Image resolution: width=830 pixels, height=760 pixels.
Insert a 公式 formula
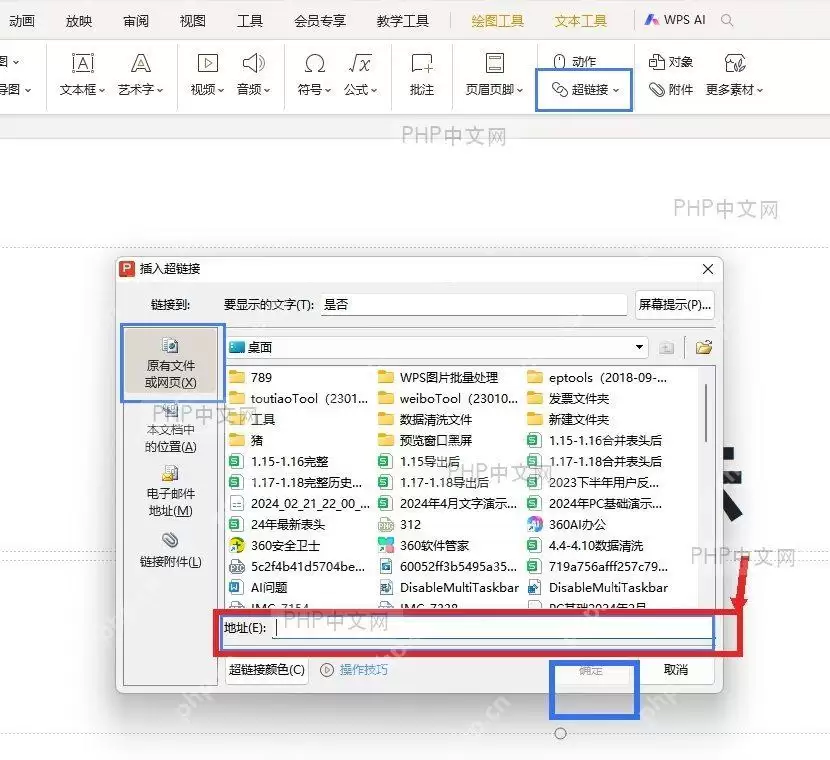[360, 75]
